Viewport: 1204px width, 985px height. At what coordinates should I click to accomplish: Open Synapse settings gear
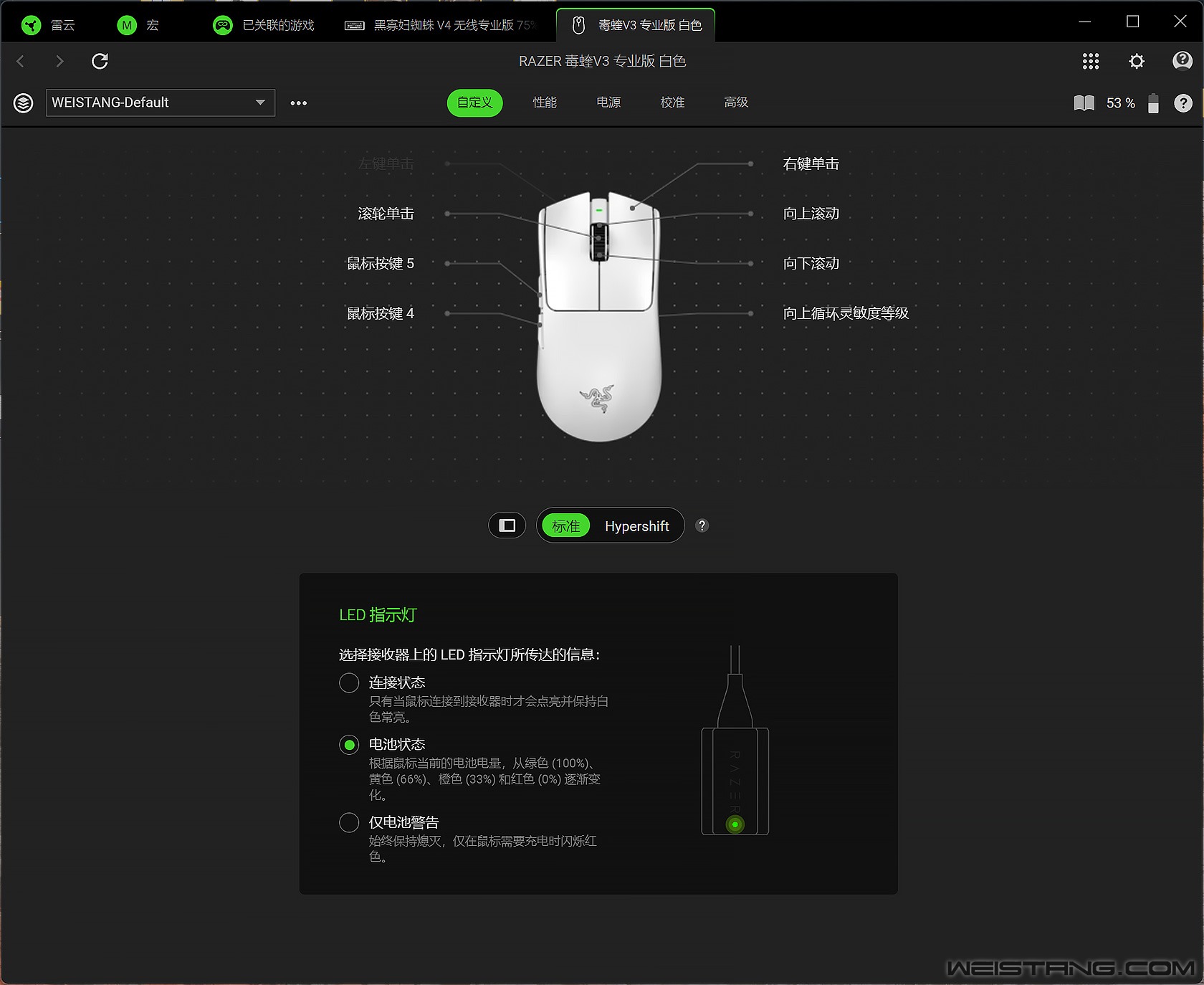pos(1137,61)
